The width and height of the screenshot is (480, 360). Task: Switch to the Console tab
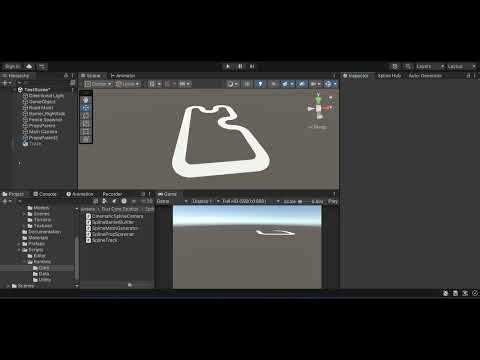coord(45,194)
